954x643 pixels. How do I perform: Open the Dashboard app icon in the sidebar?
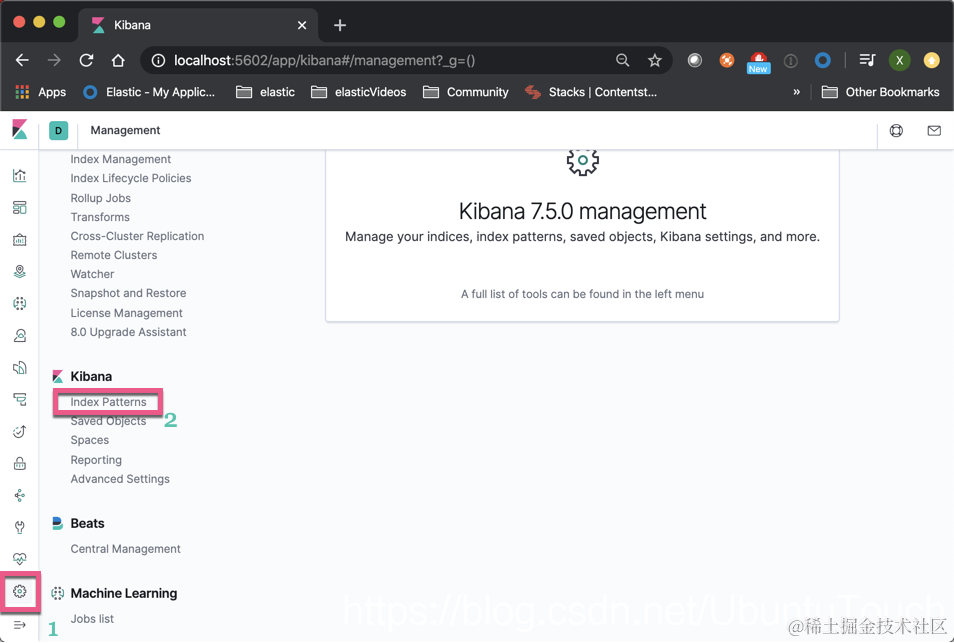click(19, 207)
